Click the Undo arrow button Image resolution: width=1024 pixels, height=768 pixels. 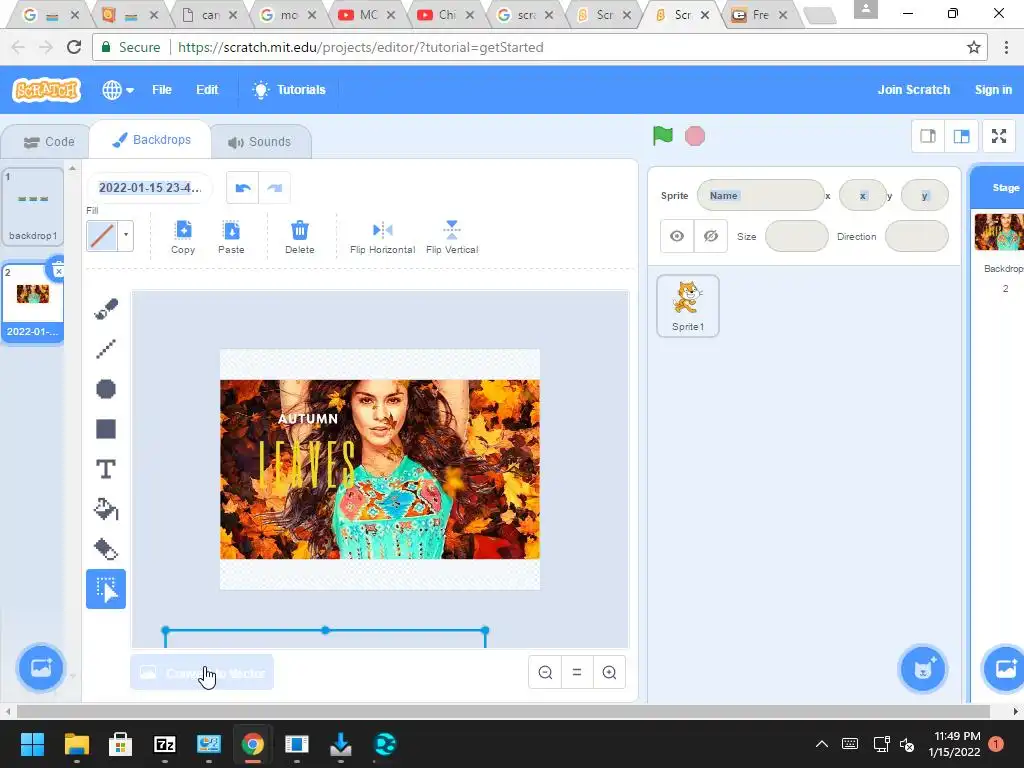pyautogui.click(x=242, y=188)
